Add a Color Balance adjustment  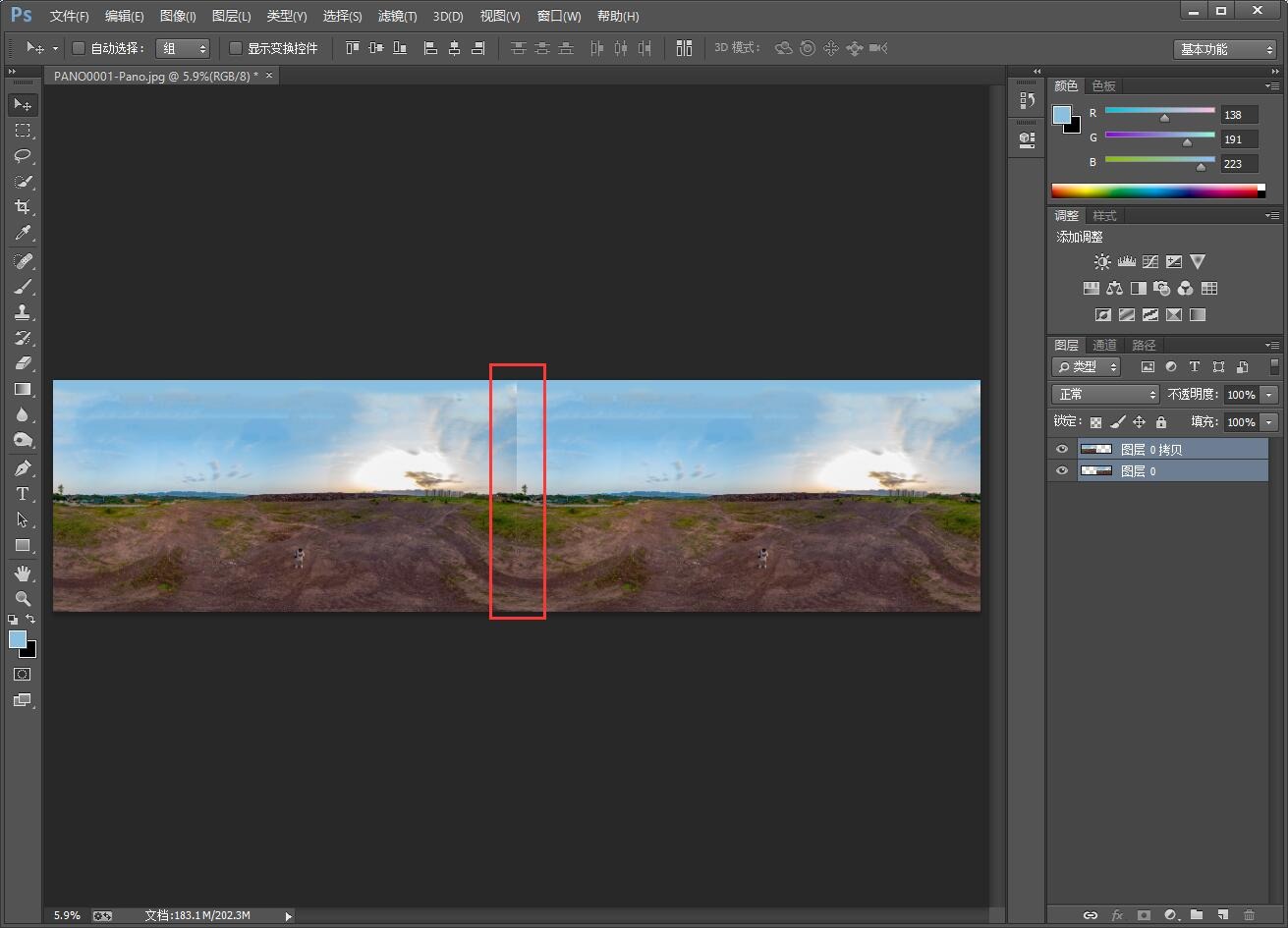click(1114, 289)
